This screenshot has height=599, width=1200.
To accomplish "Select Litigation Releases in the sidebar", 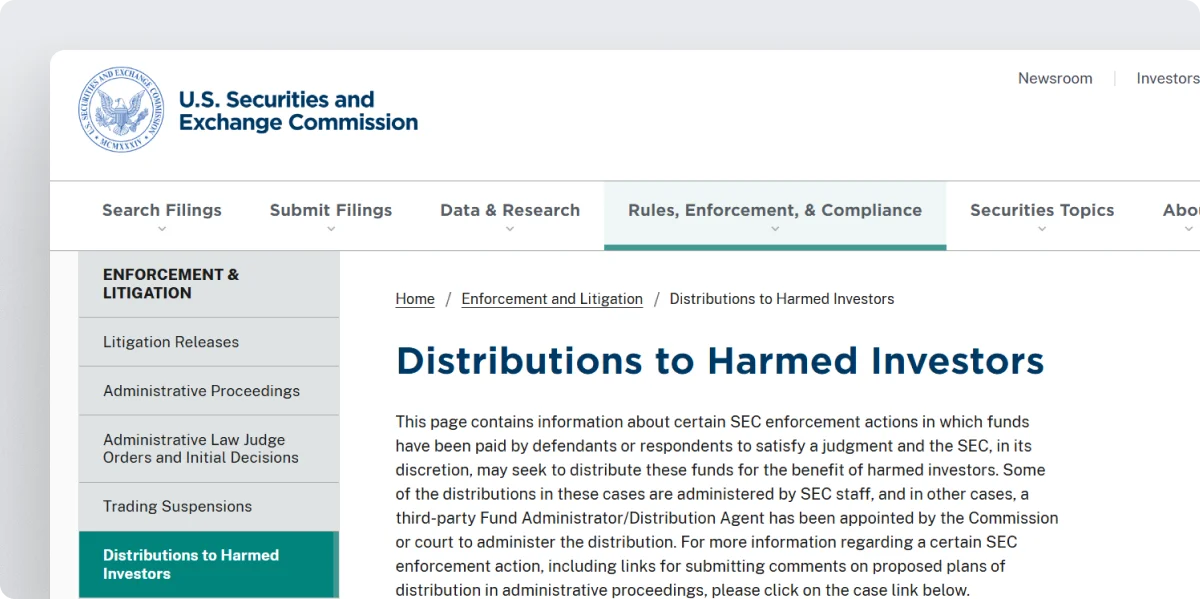I will 171,341.
